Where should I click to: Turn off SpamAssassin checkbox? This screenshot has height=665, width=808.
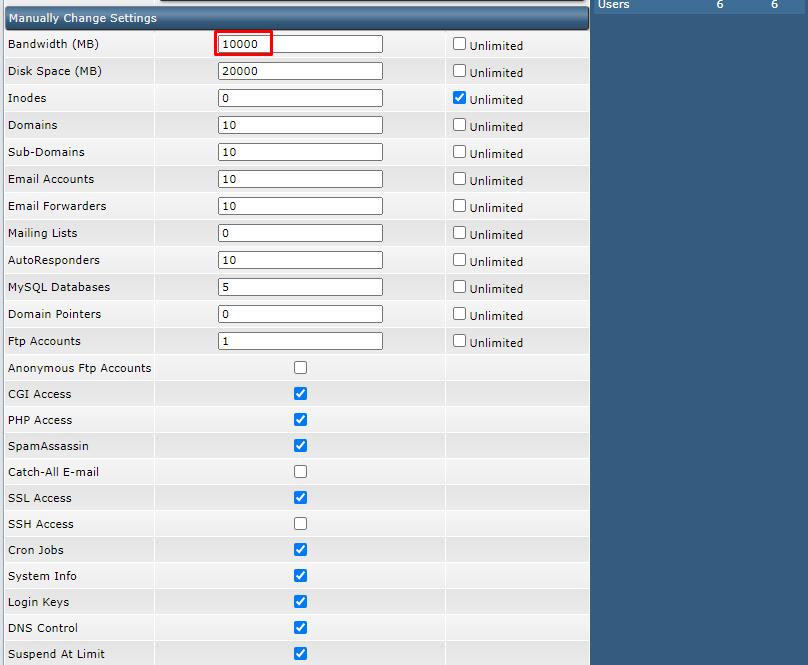click(x=300, y=446)
